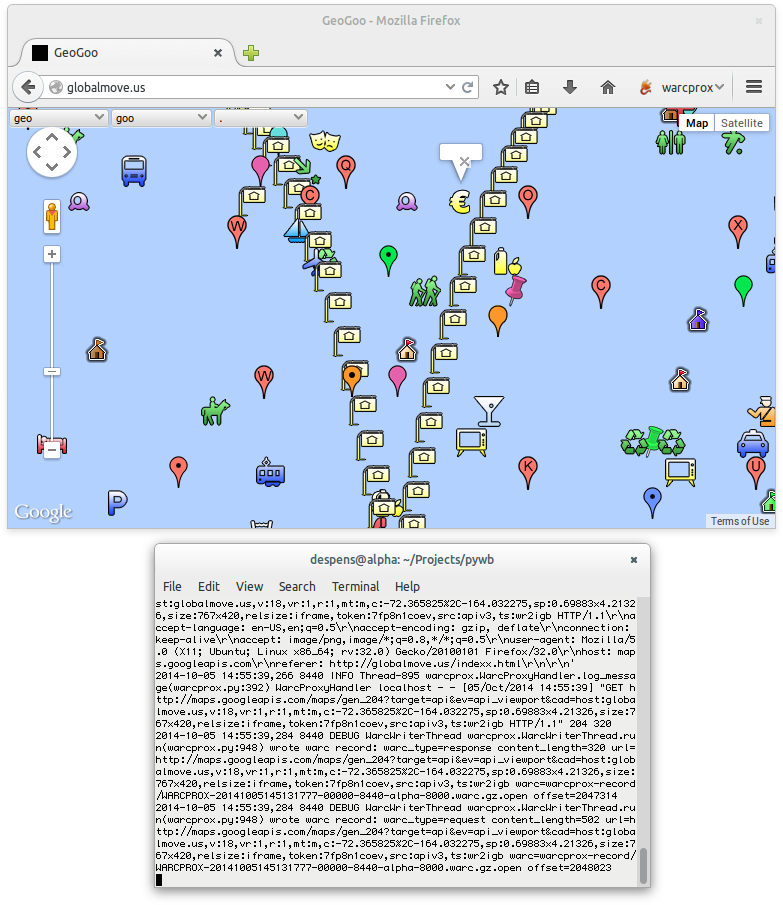Click the pink pushpin marker
Viewport: 783px width, 905px height.
tap(516, 289)
